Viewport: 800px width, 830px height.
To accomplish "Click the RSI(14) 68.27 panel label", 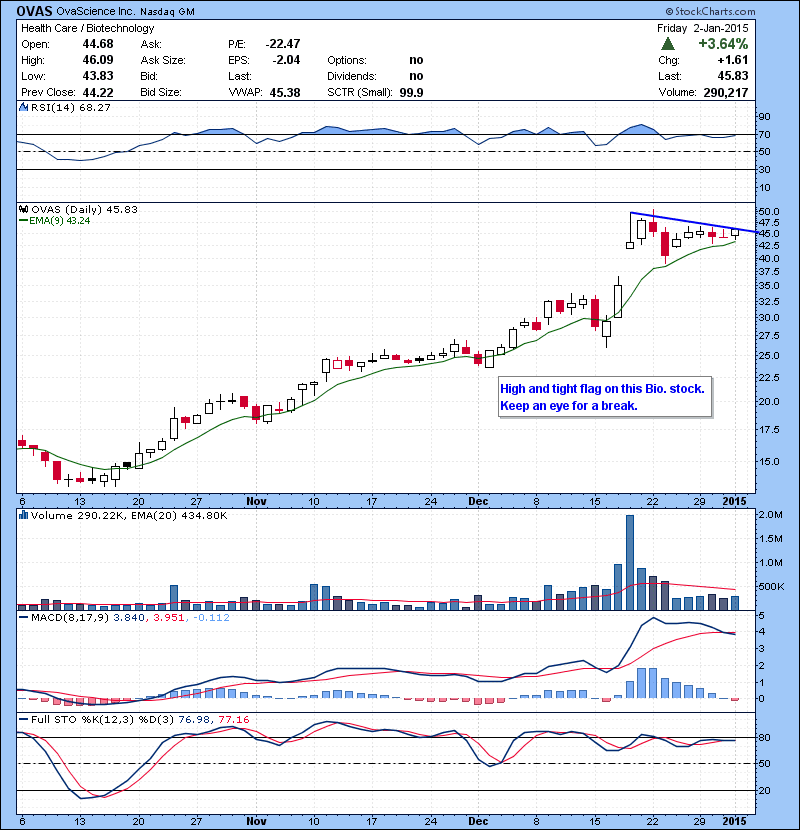I will [x=70, y=107].
